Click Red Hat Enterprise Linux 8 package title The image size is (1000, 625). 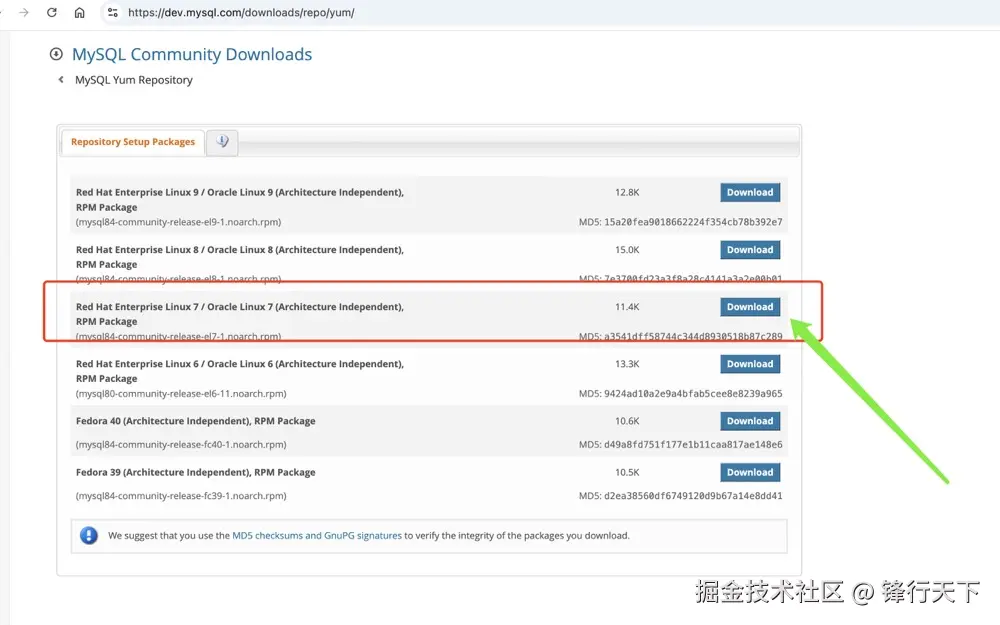[240, 257]
